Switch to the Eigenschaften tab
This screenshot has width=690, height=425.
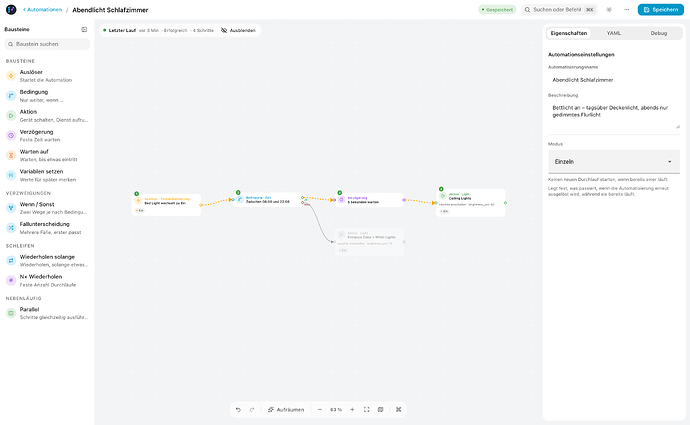(x=569, y=33)
